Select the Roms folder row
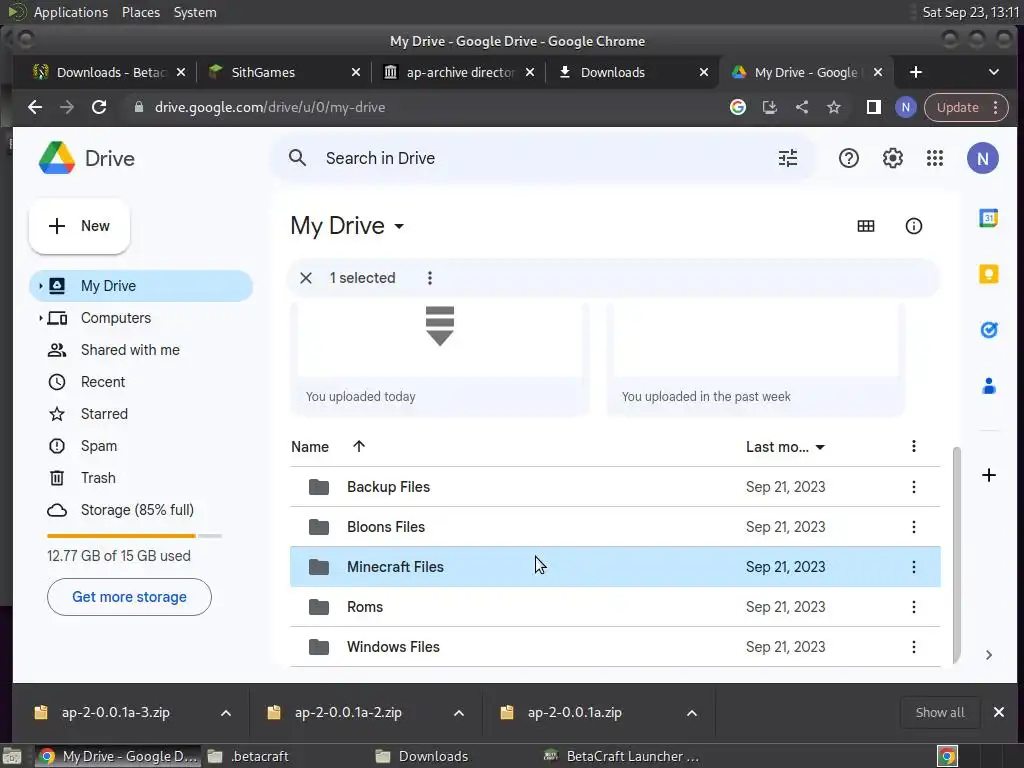This screenshot has height=768, width=1024. point(615,607)
